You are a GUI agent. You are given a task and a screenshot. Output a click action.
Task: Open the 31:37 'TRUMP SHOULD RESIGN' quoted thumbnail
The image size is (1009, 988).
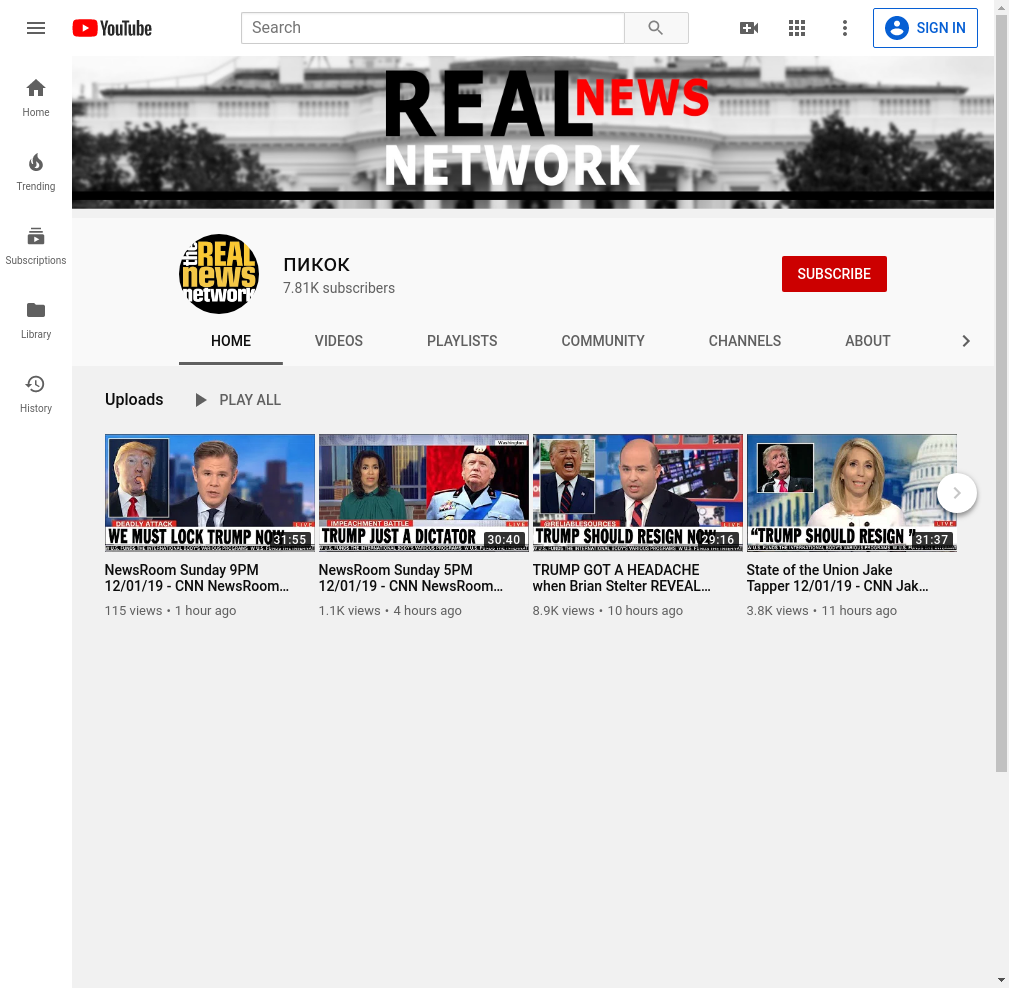[x=851, y=493]
